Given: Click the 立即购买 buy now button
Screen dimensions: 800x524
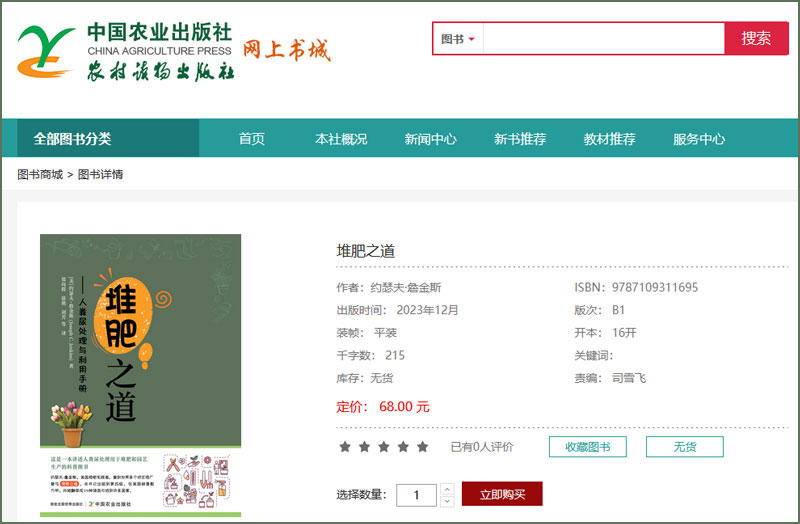Looking at the screenshot, I should point(502,494).
